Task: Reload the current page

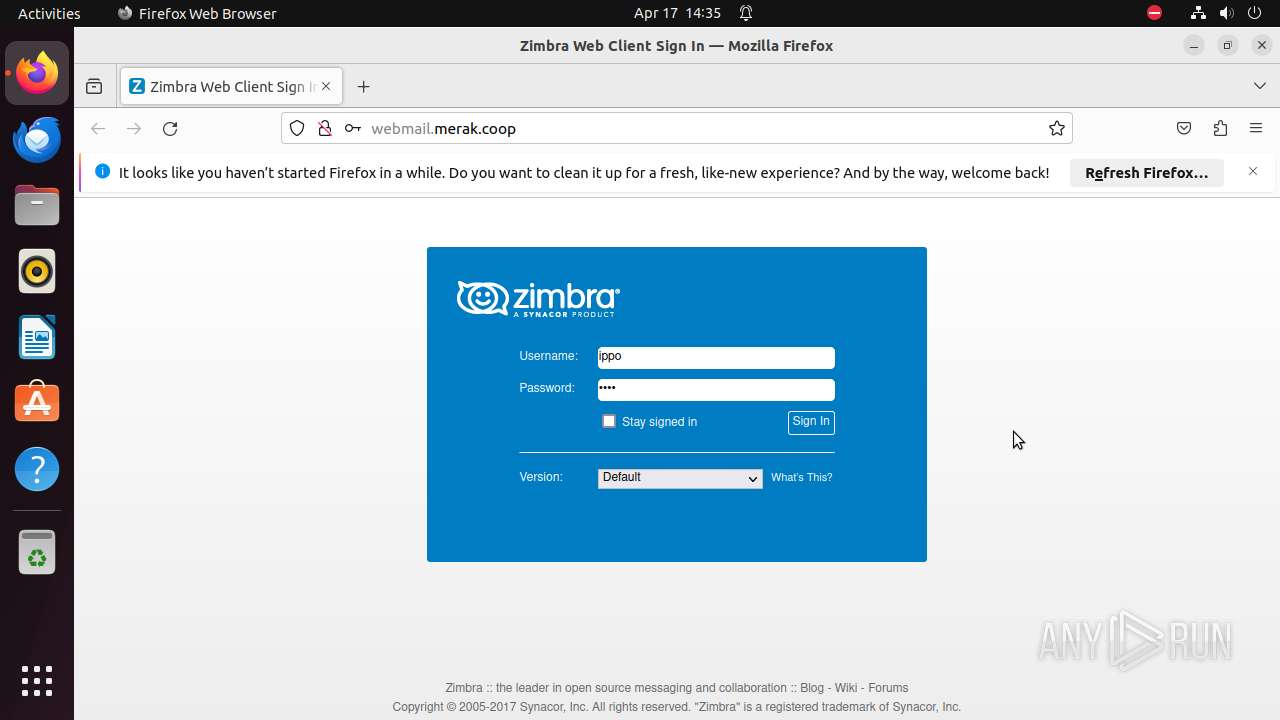Action: (170, 128)
